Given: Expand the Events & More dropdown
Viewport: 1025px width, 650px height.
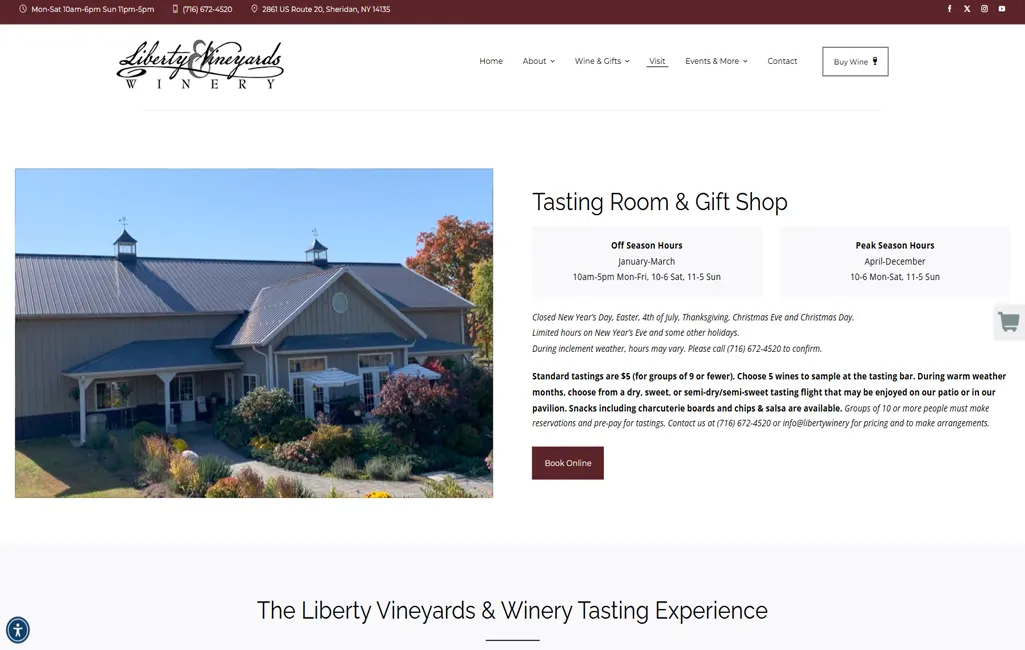Looking at the screenshot, I should pyautogui.click(x=716, y=61).
